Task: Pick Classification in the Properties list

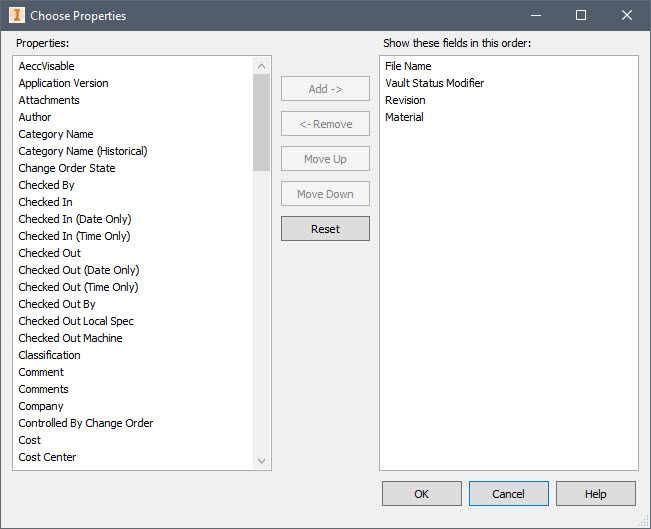Action: 49,355
